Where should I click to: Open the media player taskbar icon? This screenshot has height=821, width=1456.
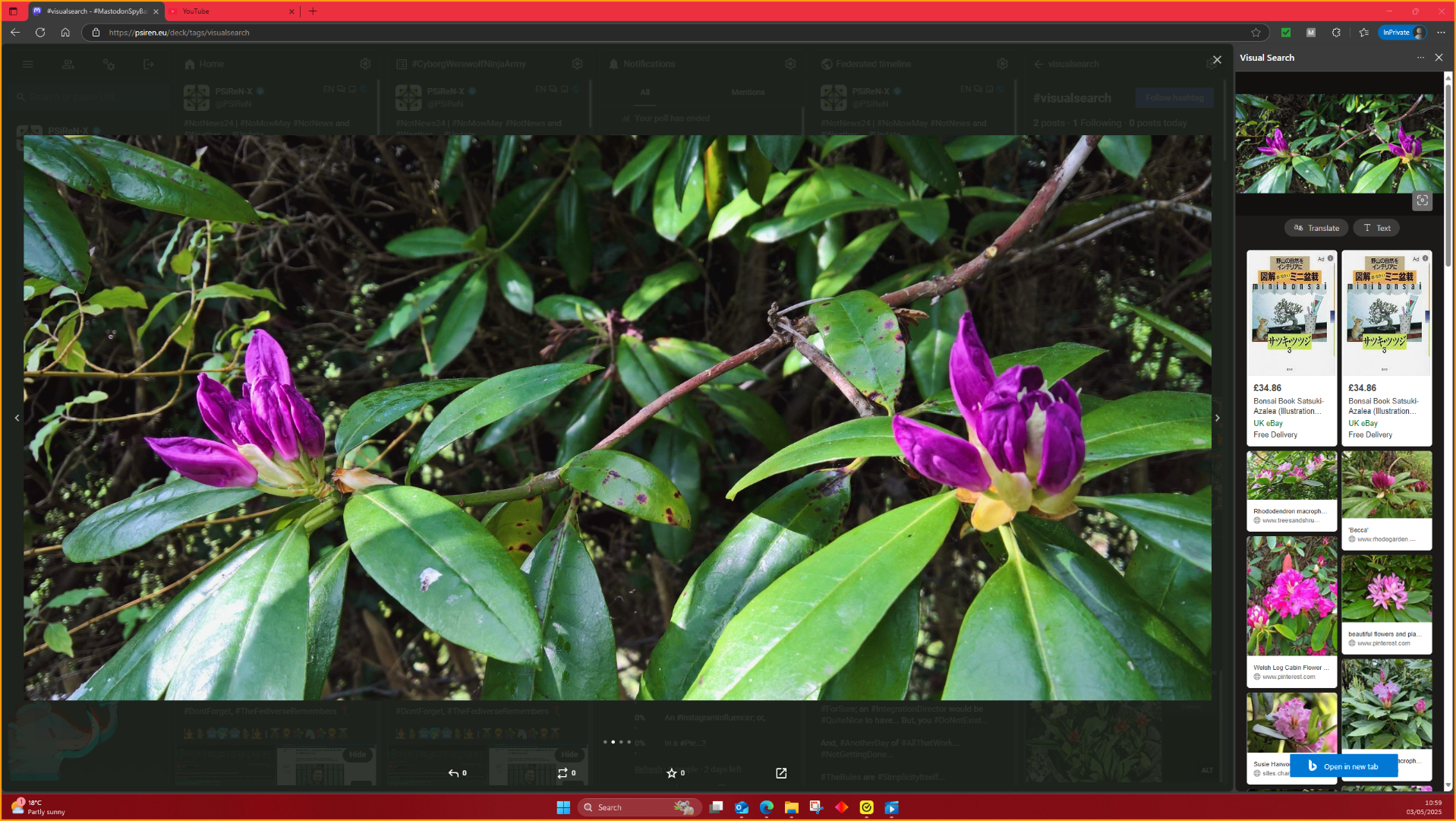892,807
